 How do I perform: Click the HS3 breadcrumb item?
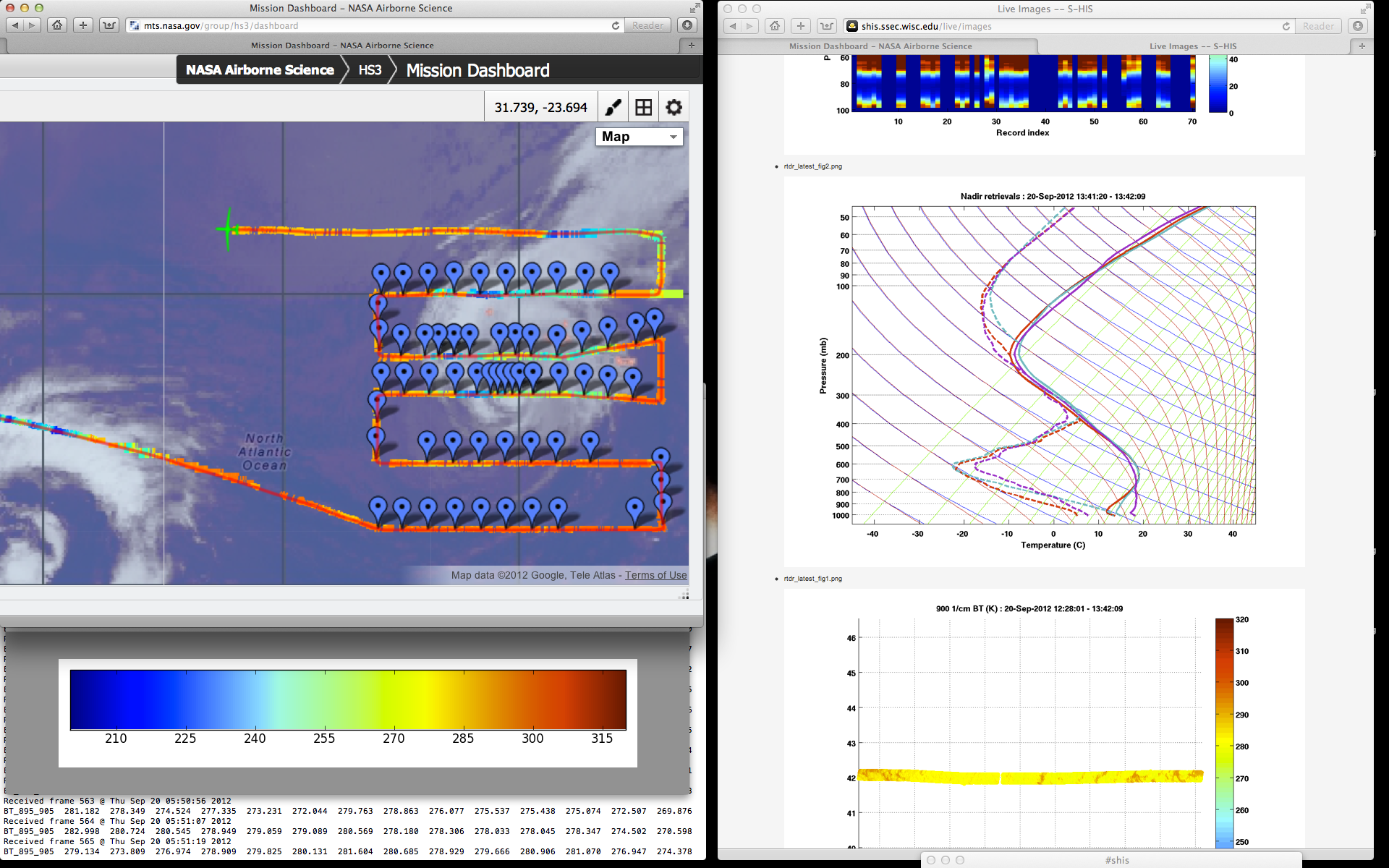click(x=370, y=70)
